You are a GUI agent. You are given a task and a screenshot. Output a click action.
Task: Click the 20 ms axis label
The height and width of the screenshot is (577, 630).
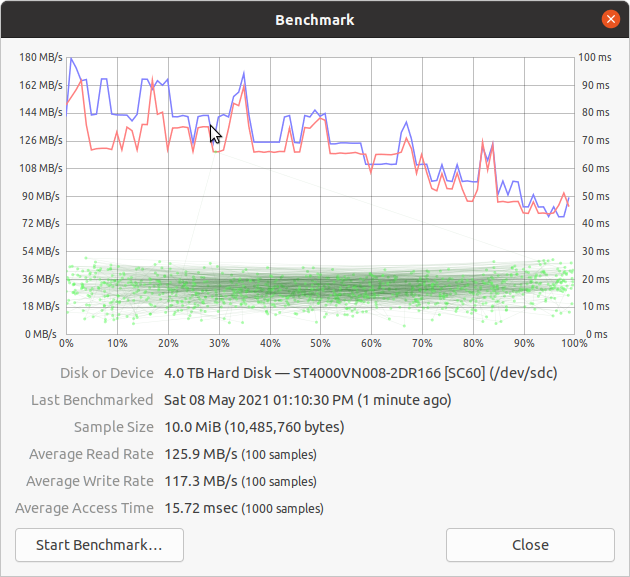[595, 279]
